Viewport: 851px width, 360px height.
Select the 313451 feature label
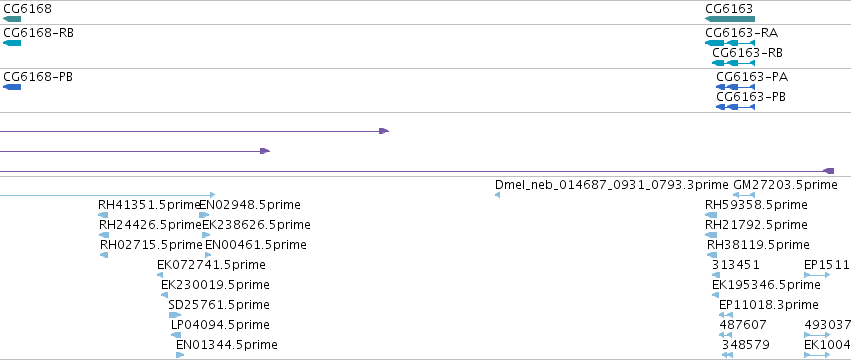click(735, 264)
